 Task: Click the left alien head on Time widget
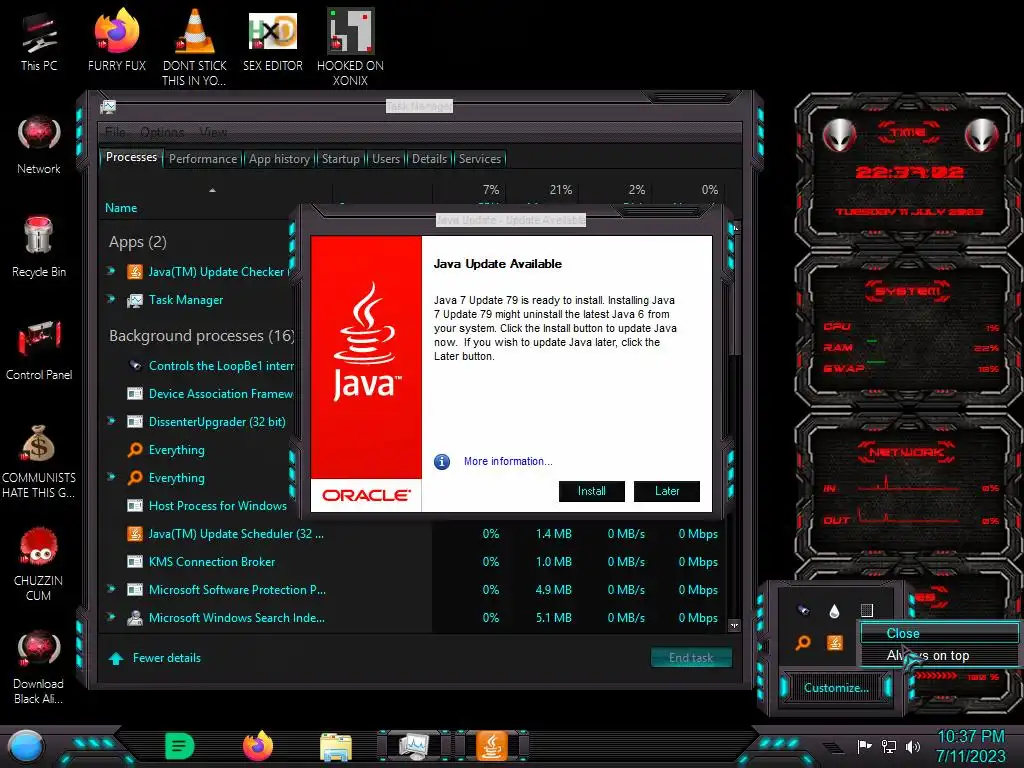[x=839, y=135]
